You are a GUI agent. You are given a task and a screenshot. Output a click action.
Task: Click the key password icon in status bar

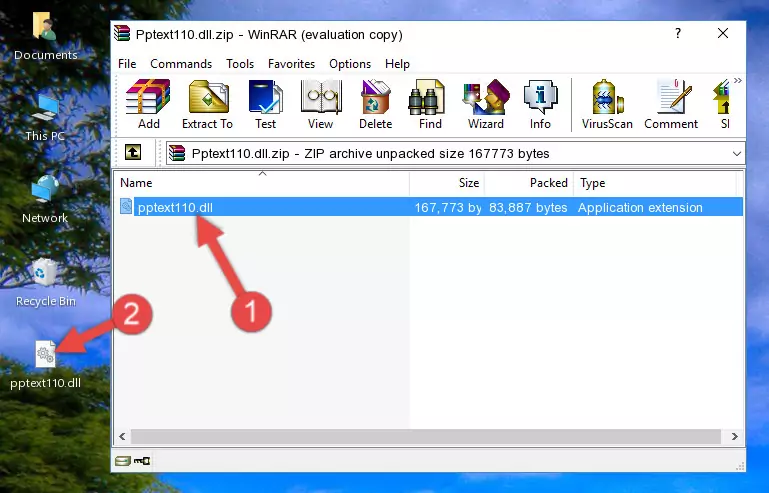[x=142, y=461]
